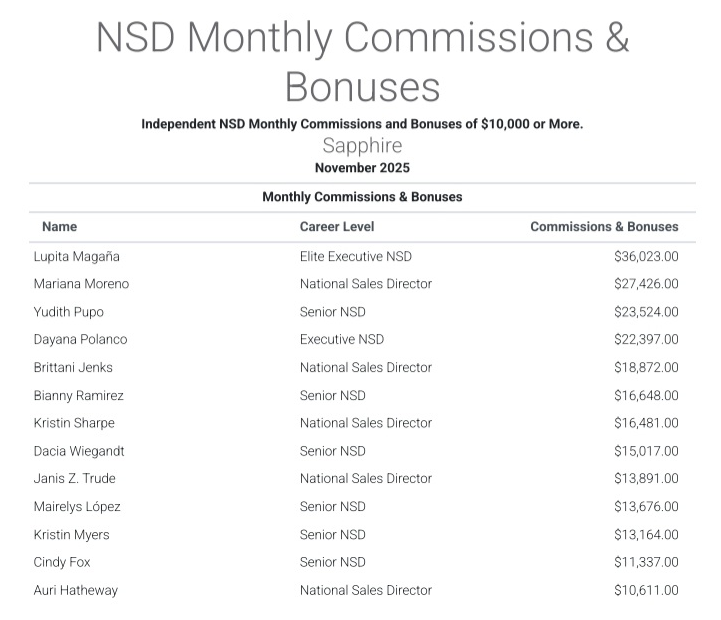Click the Elite Executive NSD career level
This screenshot has width=721, height=620.
(x=355, y=256)
